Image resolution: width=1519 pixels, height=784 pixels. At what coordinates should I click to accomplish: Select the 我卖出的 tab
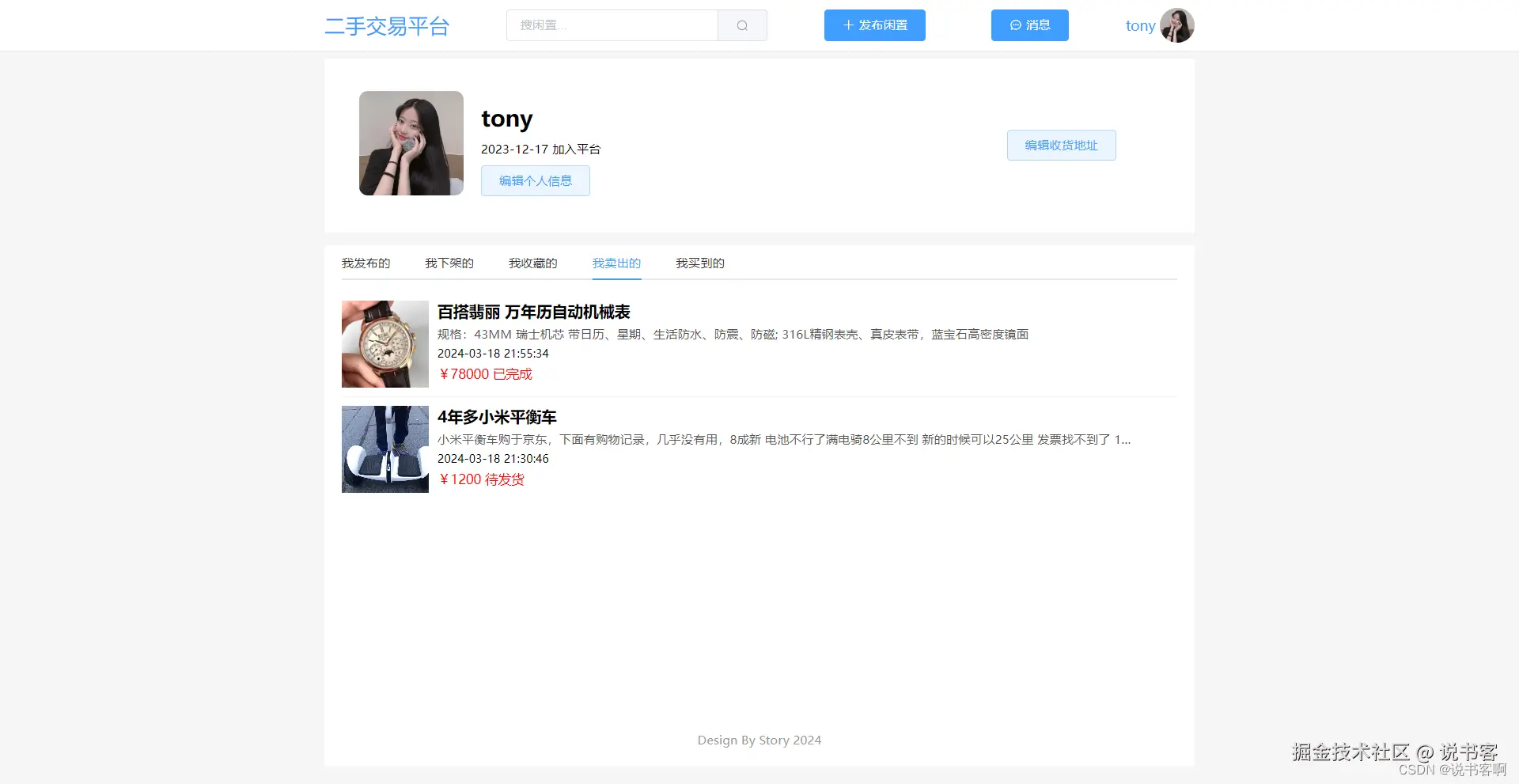click(616, 263)
